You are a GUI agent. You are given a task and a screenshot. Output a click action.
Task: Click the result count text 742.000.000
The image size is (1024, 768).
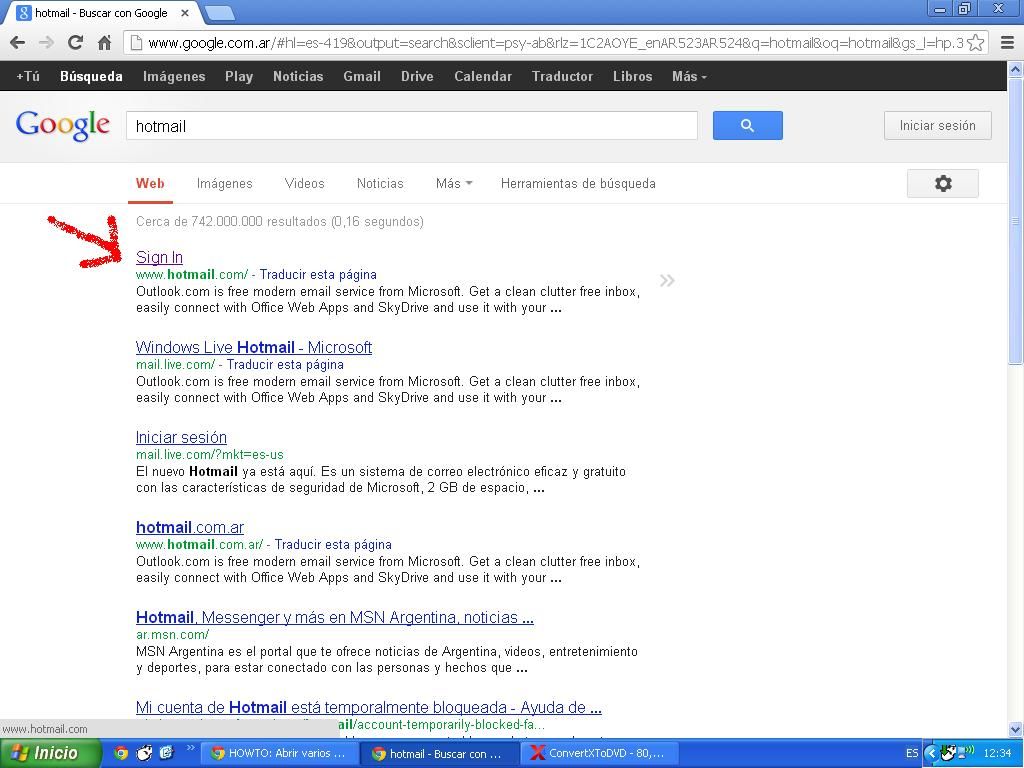280,222
